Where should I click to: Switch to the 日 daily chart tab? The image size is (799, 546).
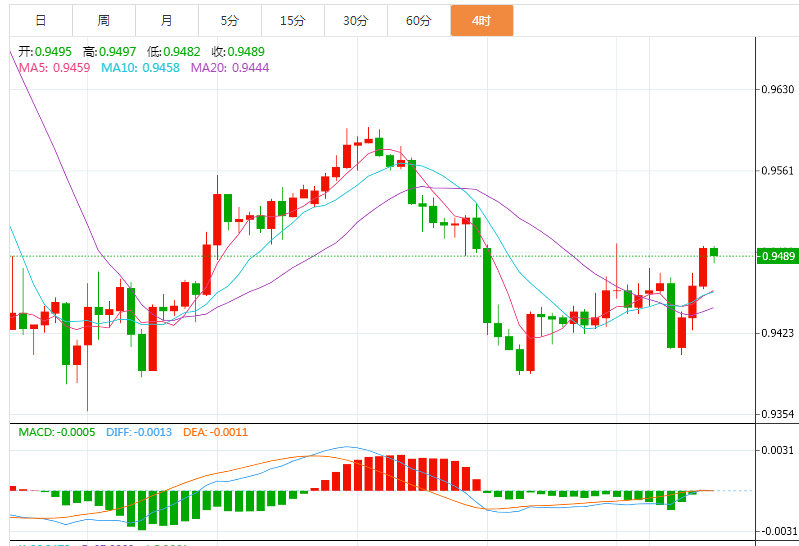(41, 20)
